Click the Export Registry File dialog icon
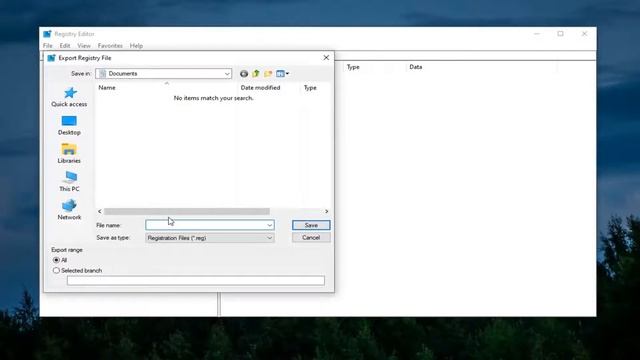Viewport: 640px width, 360px height. [x=51, y=58]
